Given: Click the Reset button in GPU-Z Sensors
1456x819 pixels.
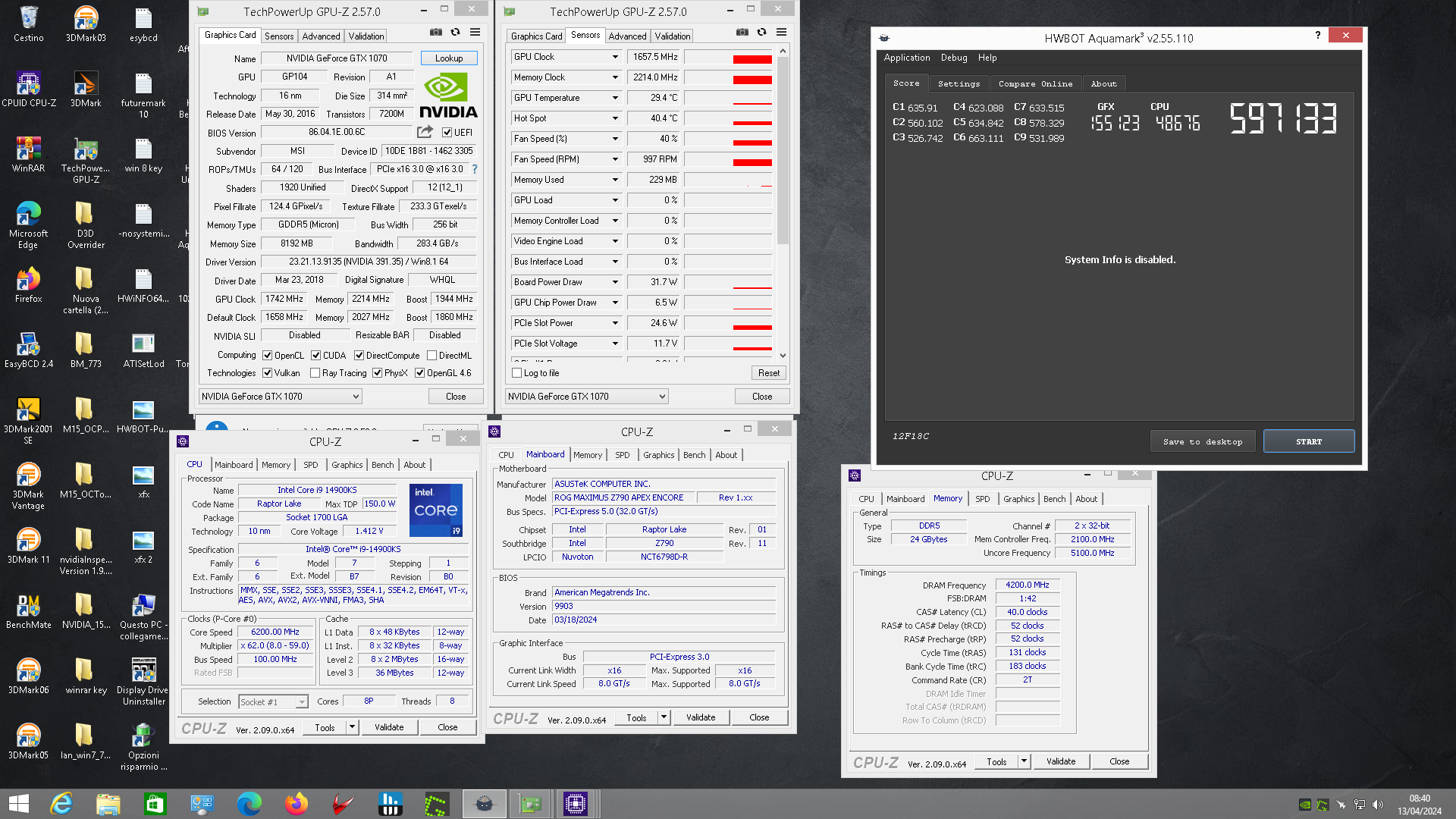Looking at the screenshot, I should [x=769, y=373].
